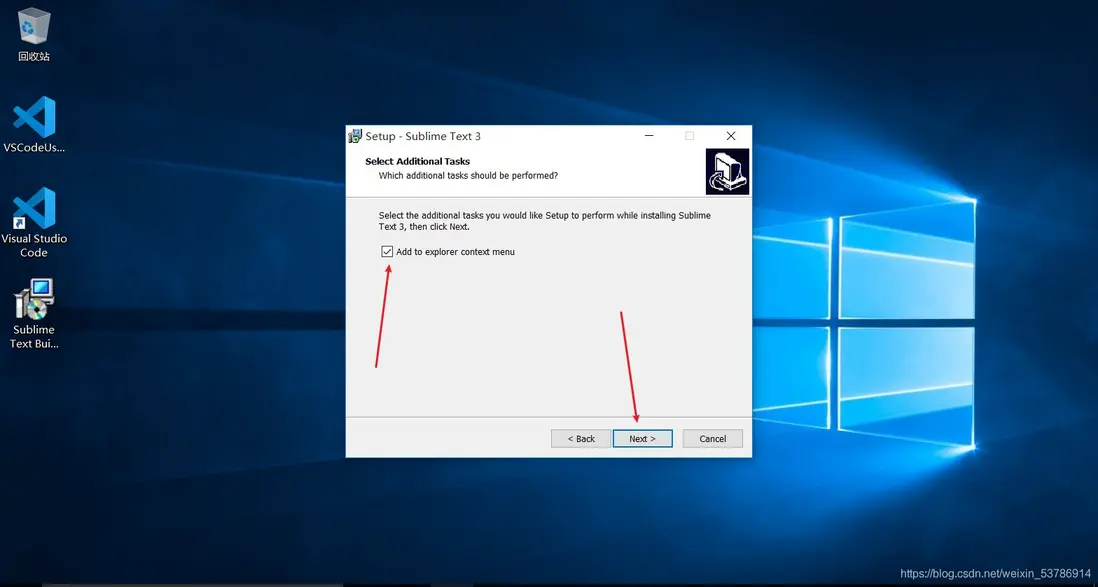Screen dimensions: 1098x587
Task: Click the Select Additional Tasks heading
Action: [x=417, y=161]
